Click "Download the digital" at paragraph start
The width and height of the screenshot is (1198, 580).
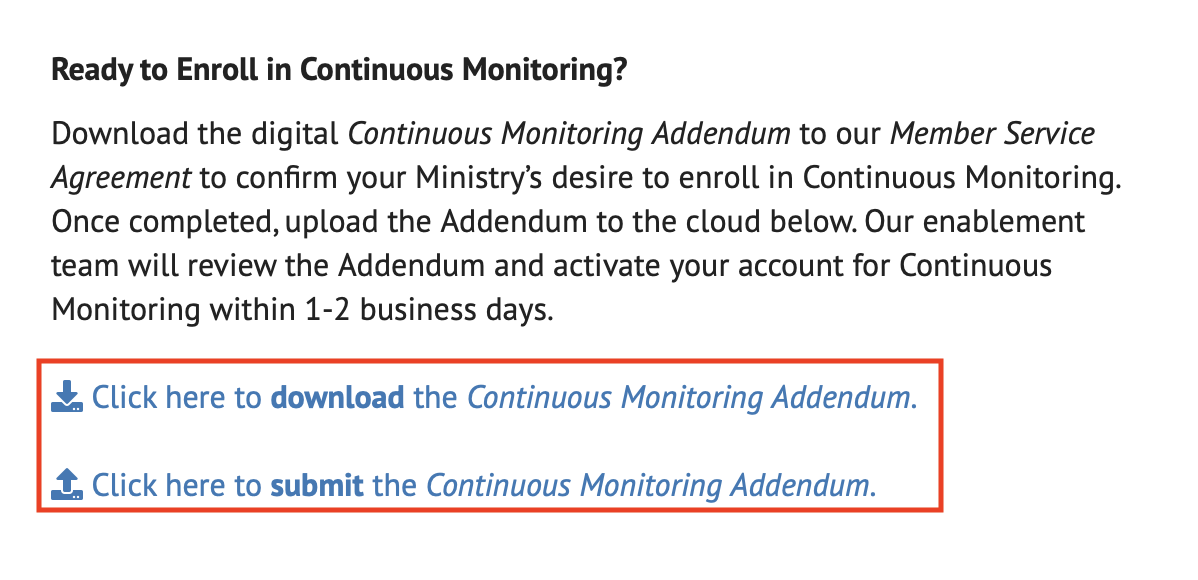tap(195, 133)
